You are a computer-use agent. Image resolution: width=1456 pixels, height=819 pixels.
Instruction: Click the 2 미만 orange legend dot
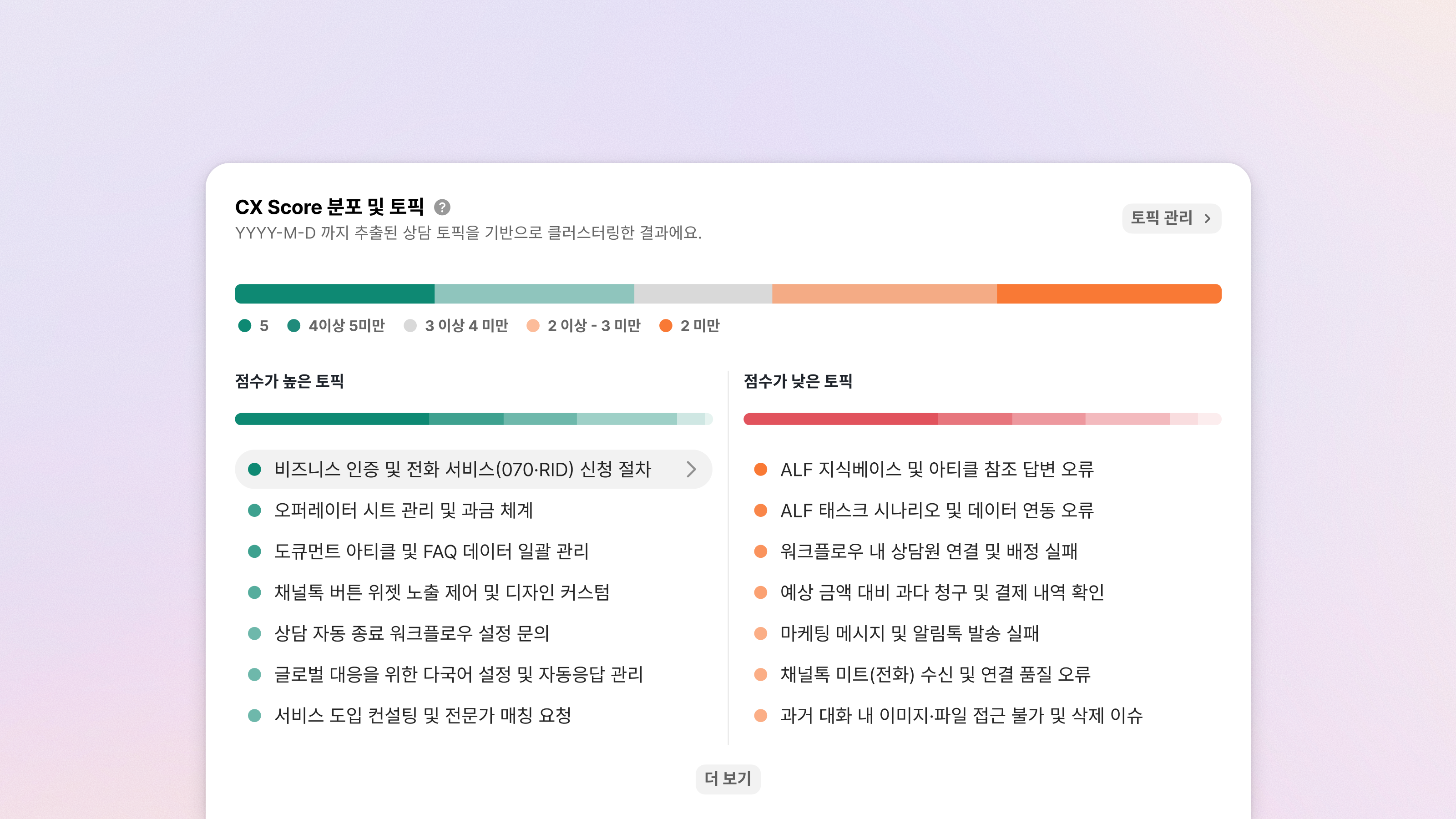(x=666, y=326)
